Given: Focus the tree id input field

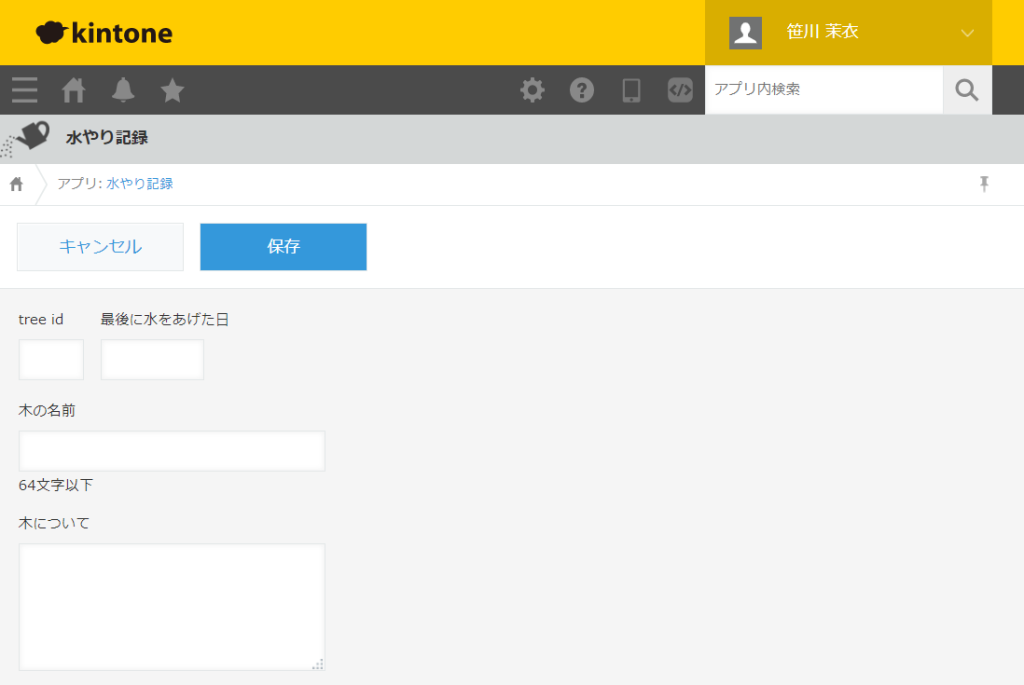Looking at the screenshot, I should (51, 359).
